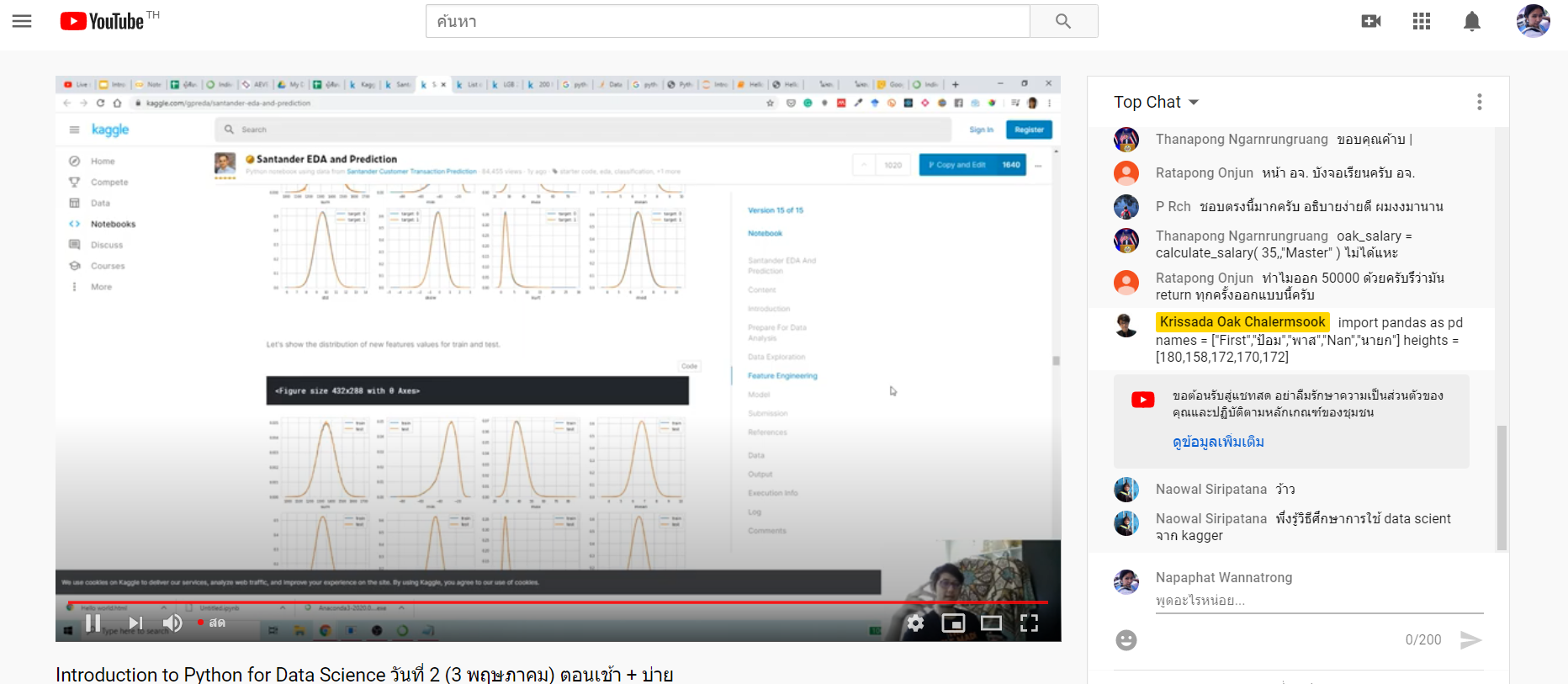This screenshot has height=684, width=1568.
Task: Open the 'ดูข้อมูลเพิ่มเติม' link
Action: pos(1218,442)
